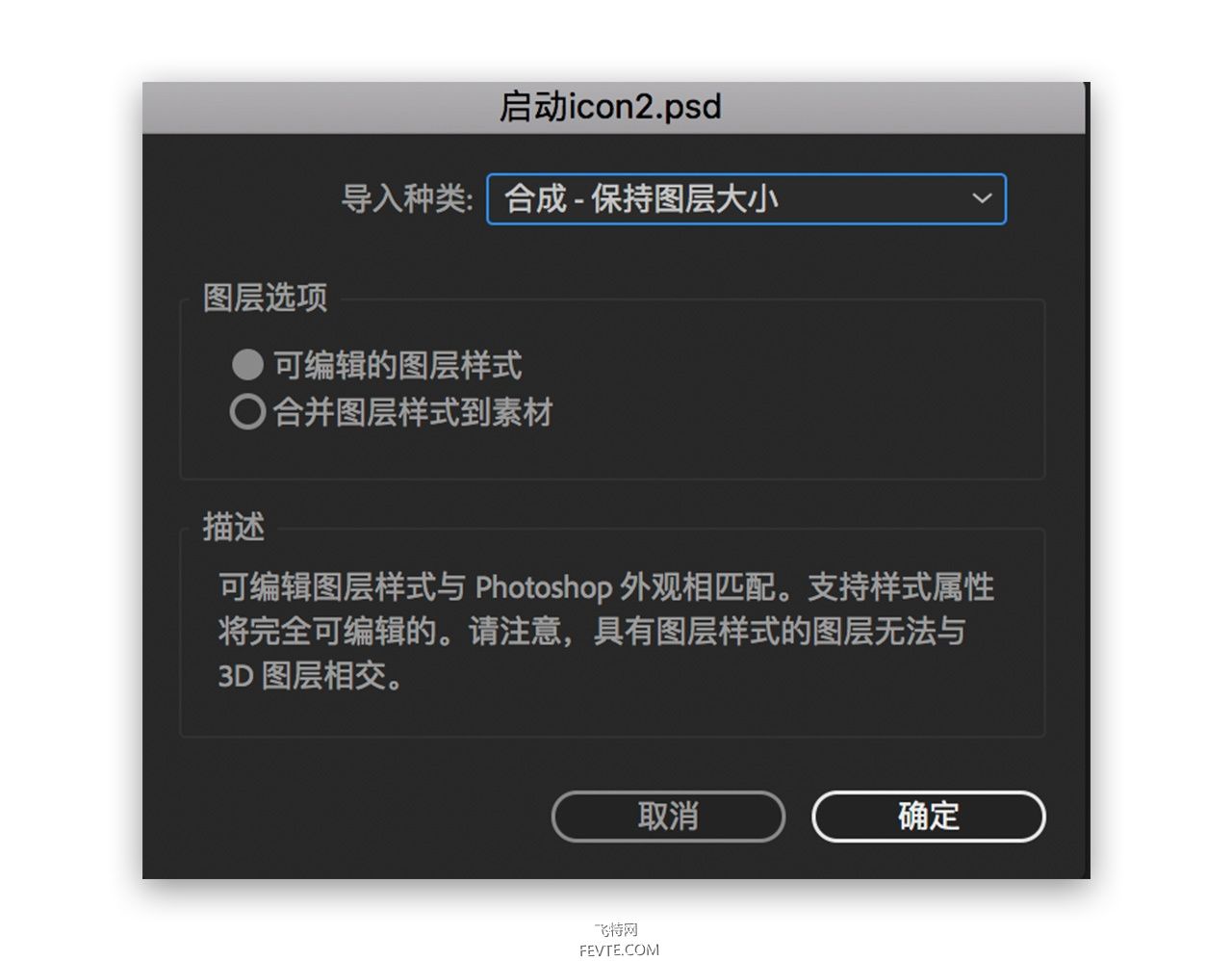
Task: Click the 3D 图层相交 description line
Action: click(311, 676)
